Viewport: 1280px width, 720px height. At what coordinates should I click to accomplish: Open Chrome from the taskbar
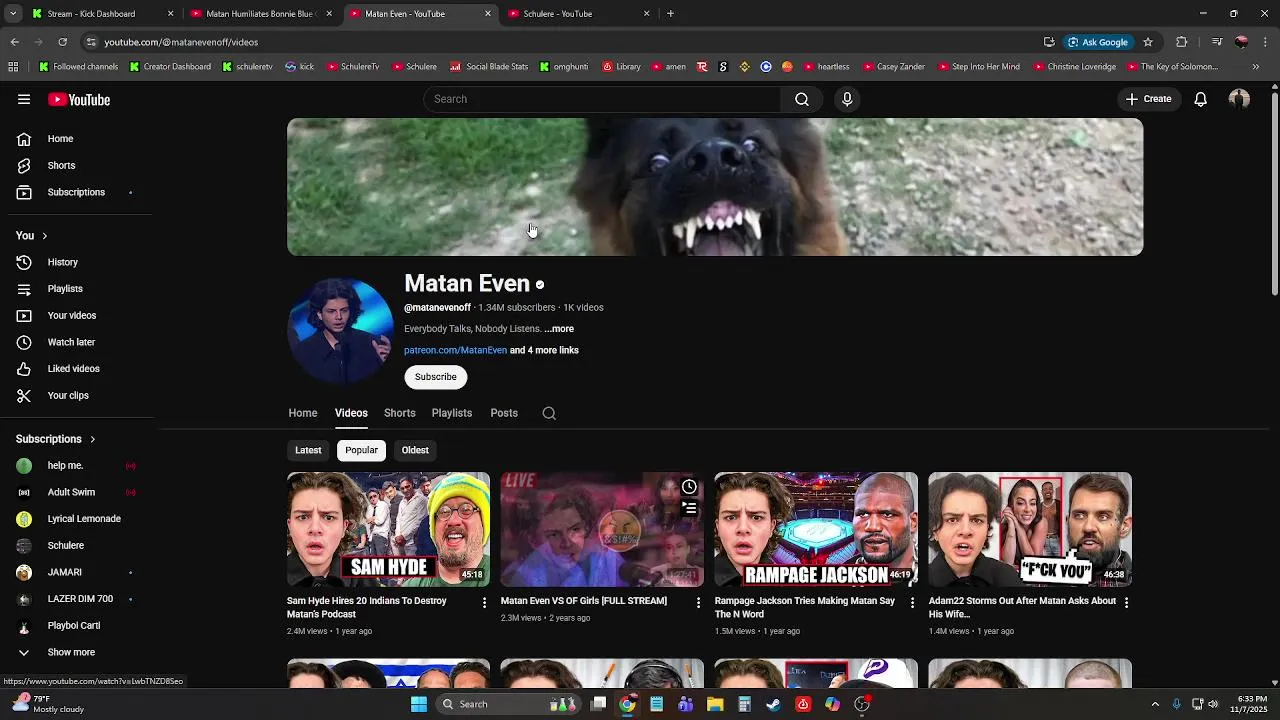tap(627, 704)
